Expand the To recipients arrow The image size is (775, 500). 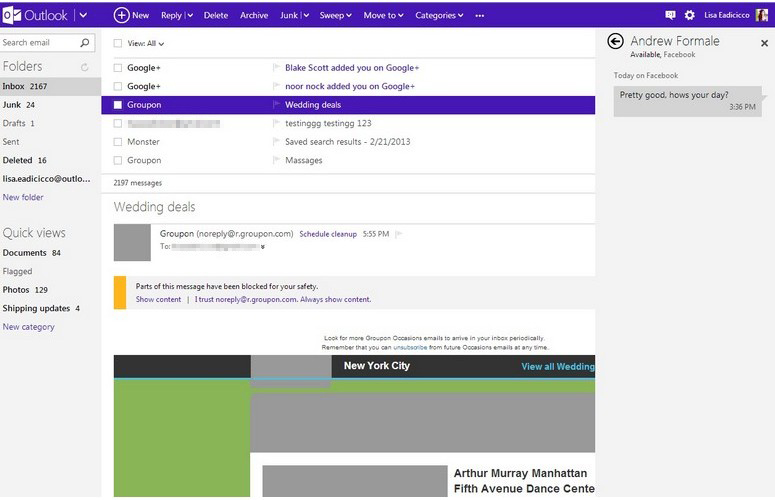pos(263,247)
